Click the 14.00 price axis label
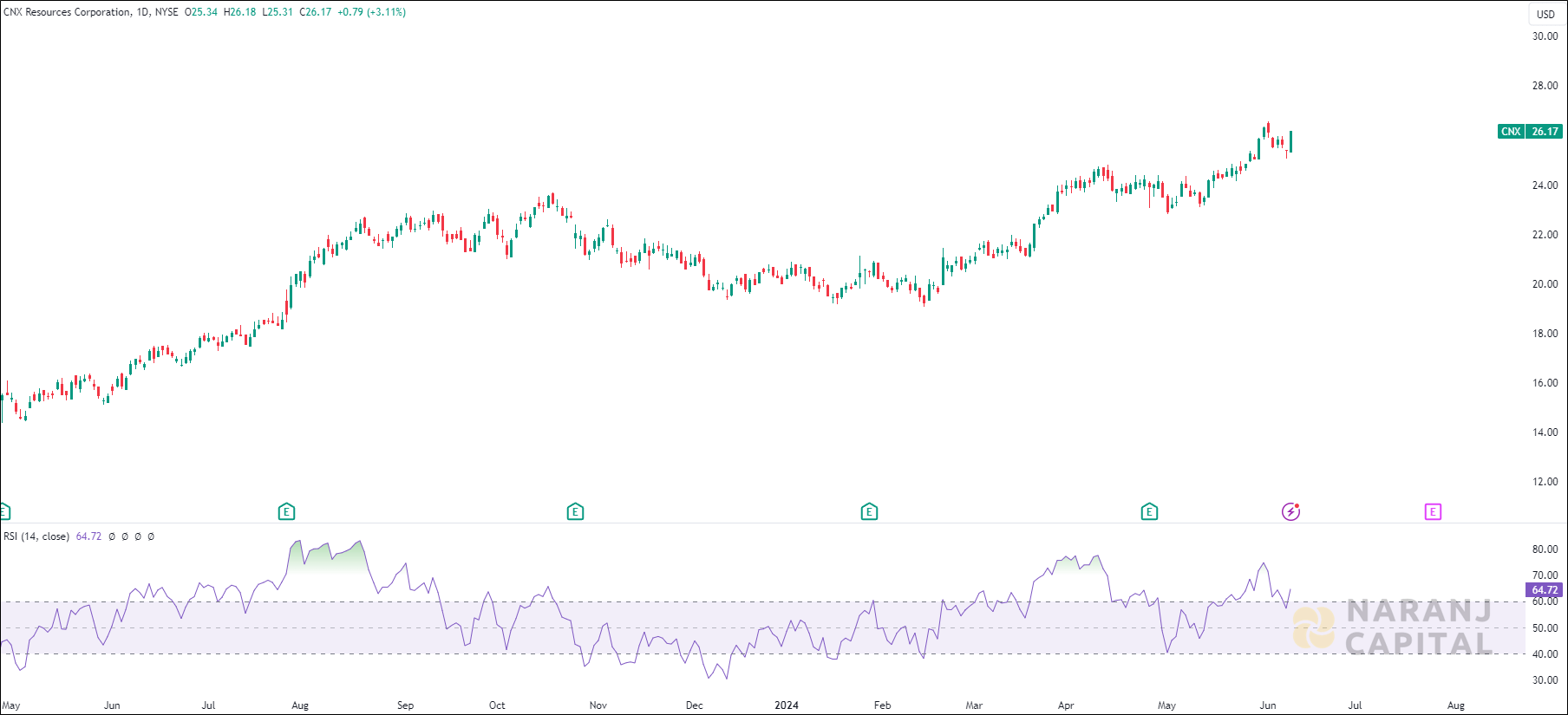The width and height of the screenshot is (1568, 715). [x=1545, y=432]
